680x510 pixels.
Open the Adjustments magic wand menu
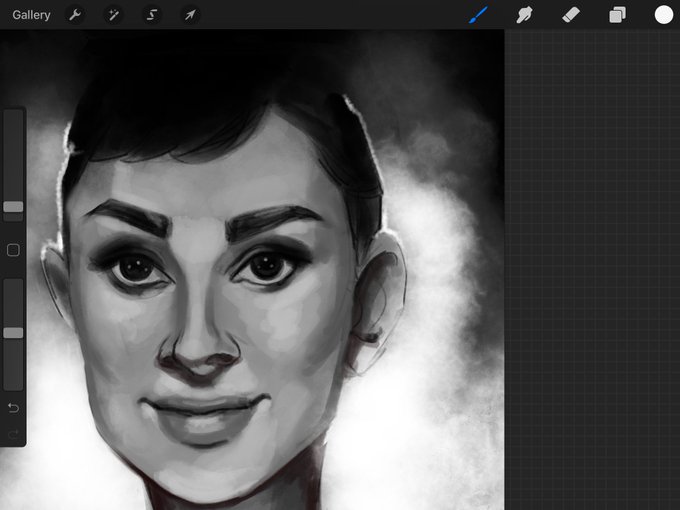(113, 15)
